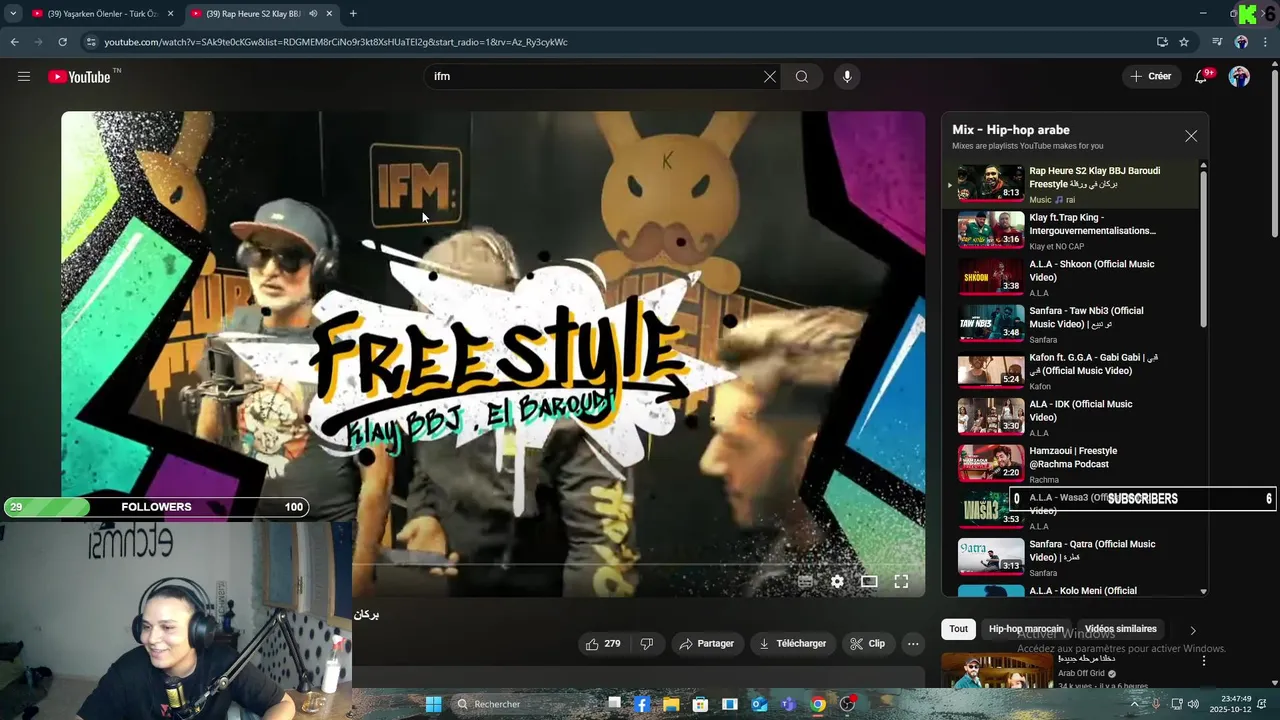The height and width of the screenshot is (720, 1280).
Task: Open Chrome tab search dropdown
Action: [13, 14]
